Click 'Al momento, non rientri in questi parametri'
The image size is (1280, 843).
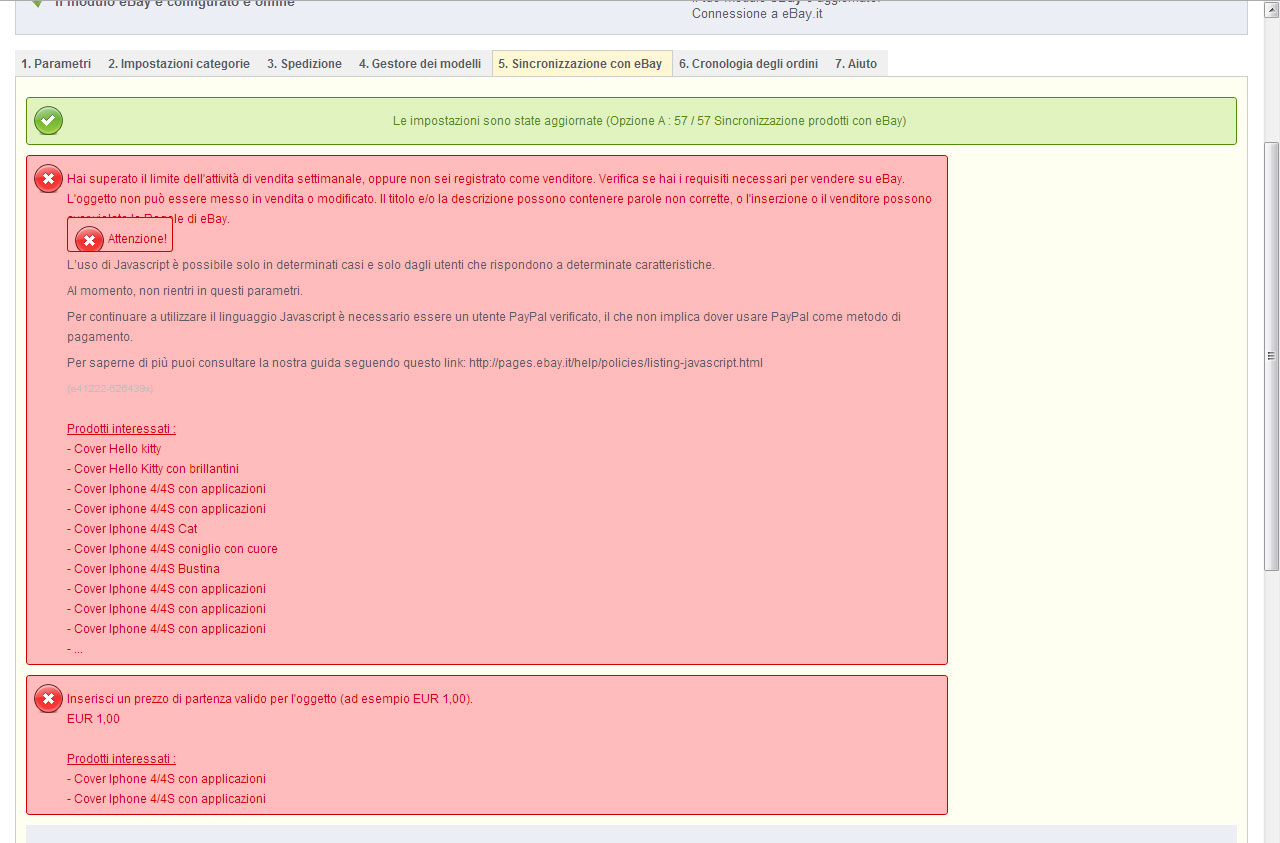pos(185,291)
